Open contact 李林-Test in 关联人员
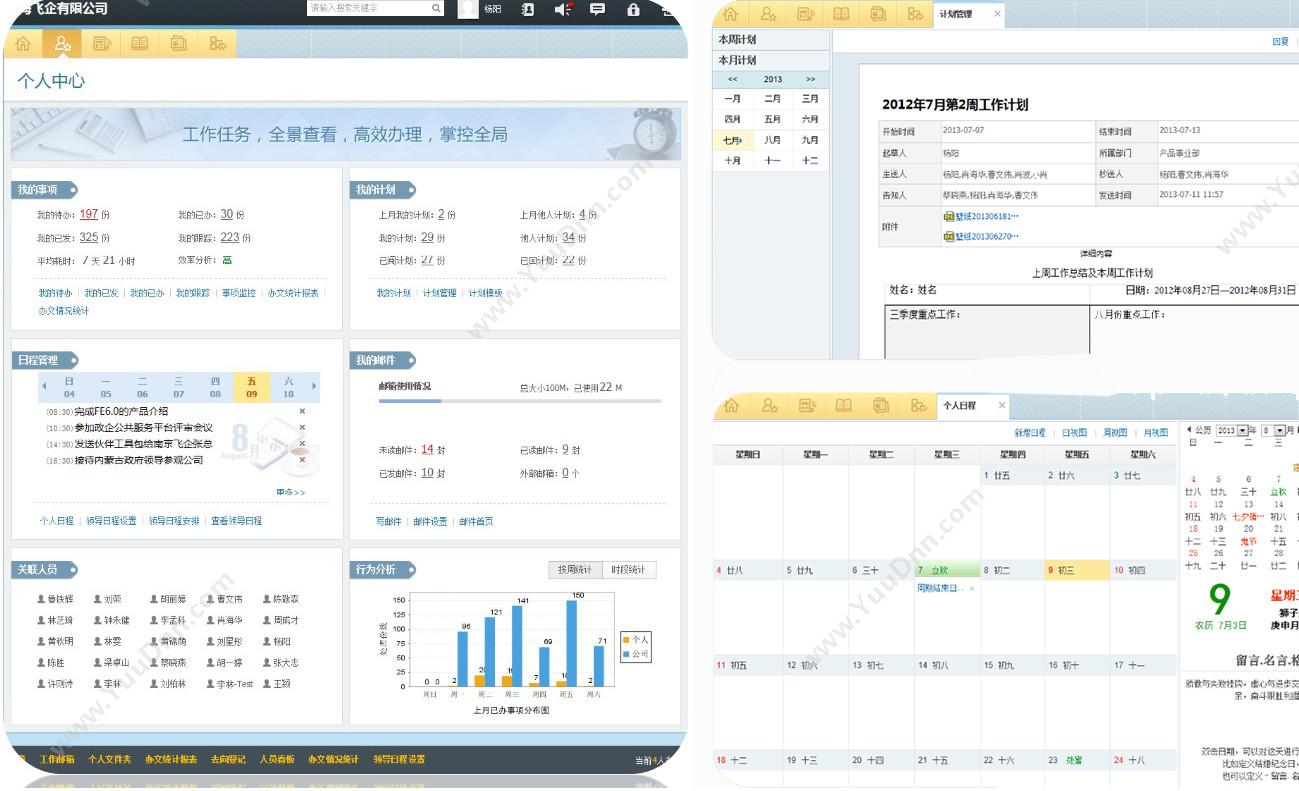This screenshot has height=791, width=1299. tap(230, 684)
